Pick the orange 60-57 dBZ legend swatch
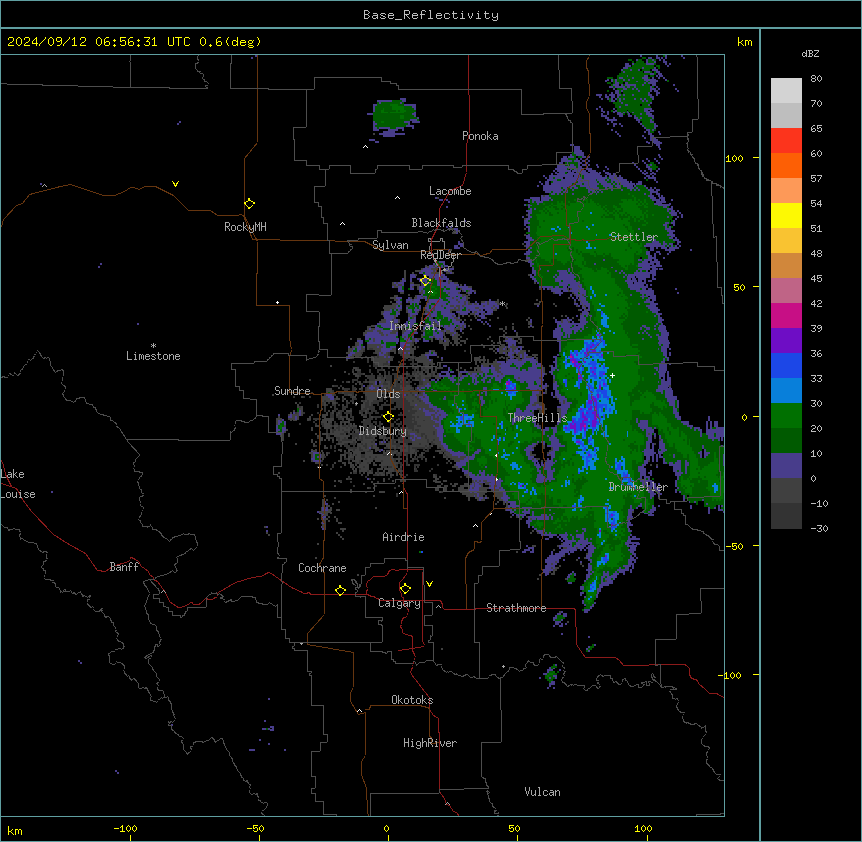Image resolution: width=862 pixels, height=842 pixels. pyautogui.click(x=786, y=165)
